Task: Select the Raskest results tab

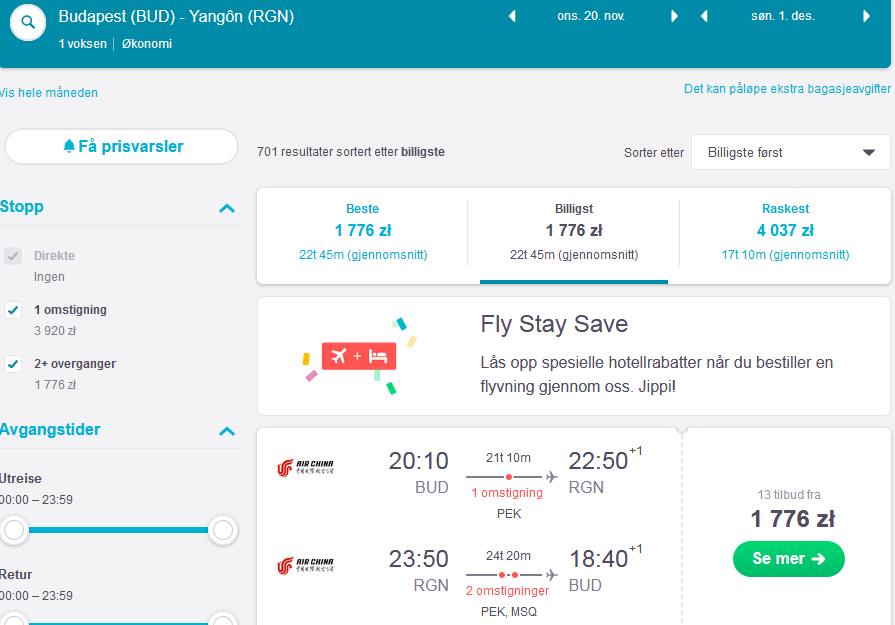Action: coord(785,233)
